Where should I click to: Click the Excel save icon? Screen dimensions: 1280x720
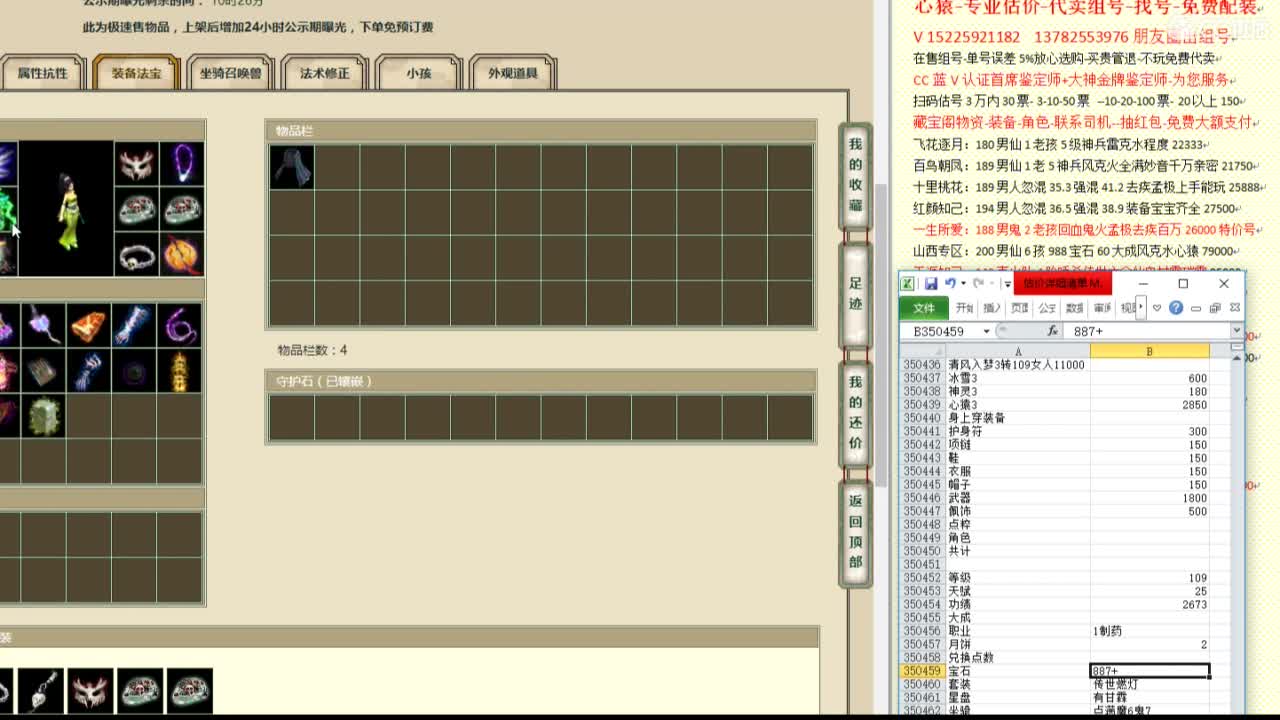931,284
